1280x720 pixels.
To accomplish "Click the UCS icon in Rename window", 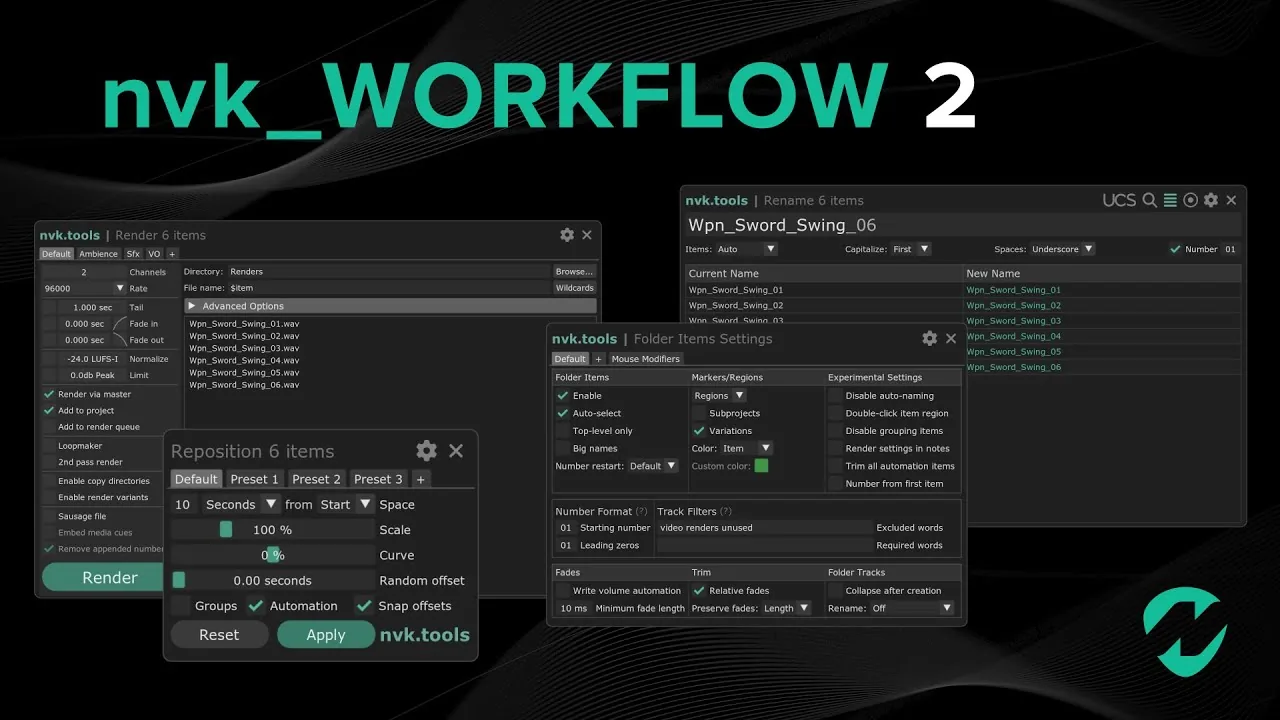I will [x=1119, y=200].
